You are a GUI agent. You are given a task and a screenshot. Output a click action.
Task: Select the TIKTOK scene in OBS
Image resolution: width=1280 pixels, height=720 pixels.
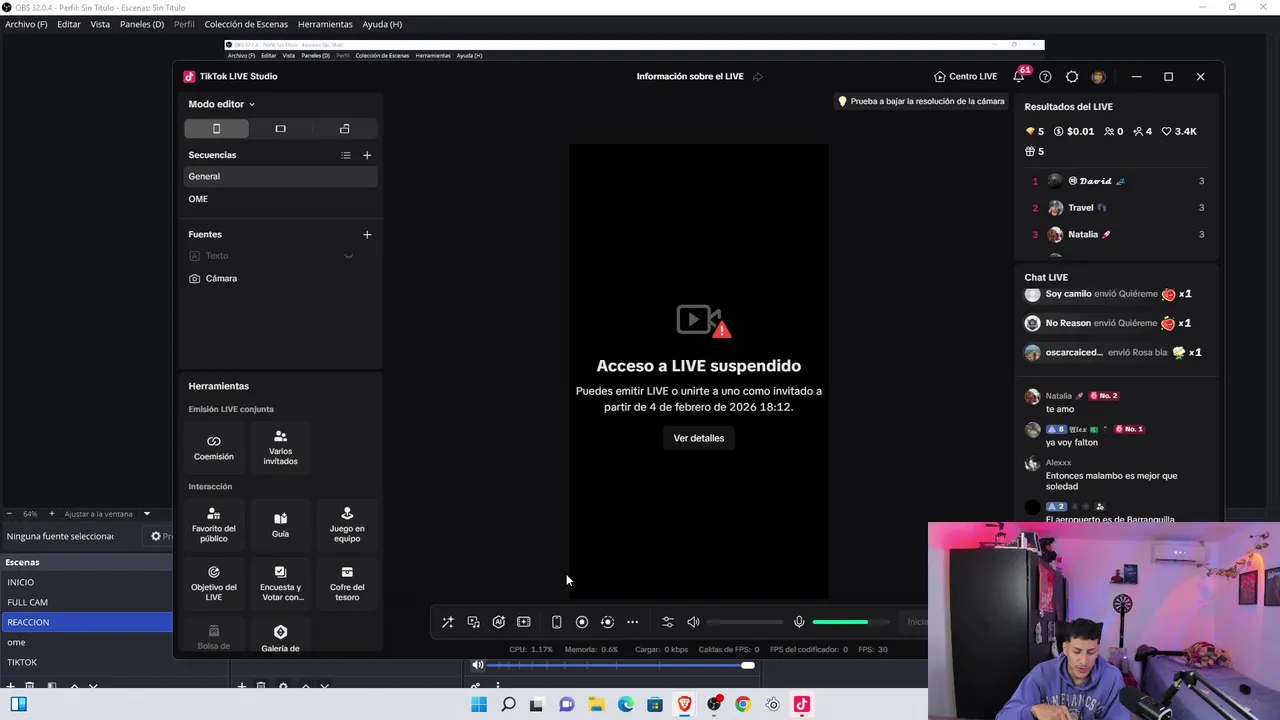(86, 662)
